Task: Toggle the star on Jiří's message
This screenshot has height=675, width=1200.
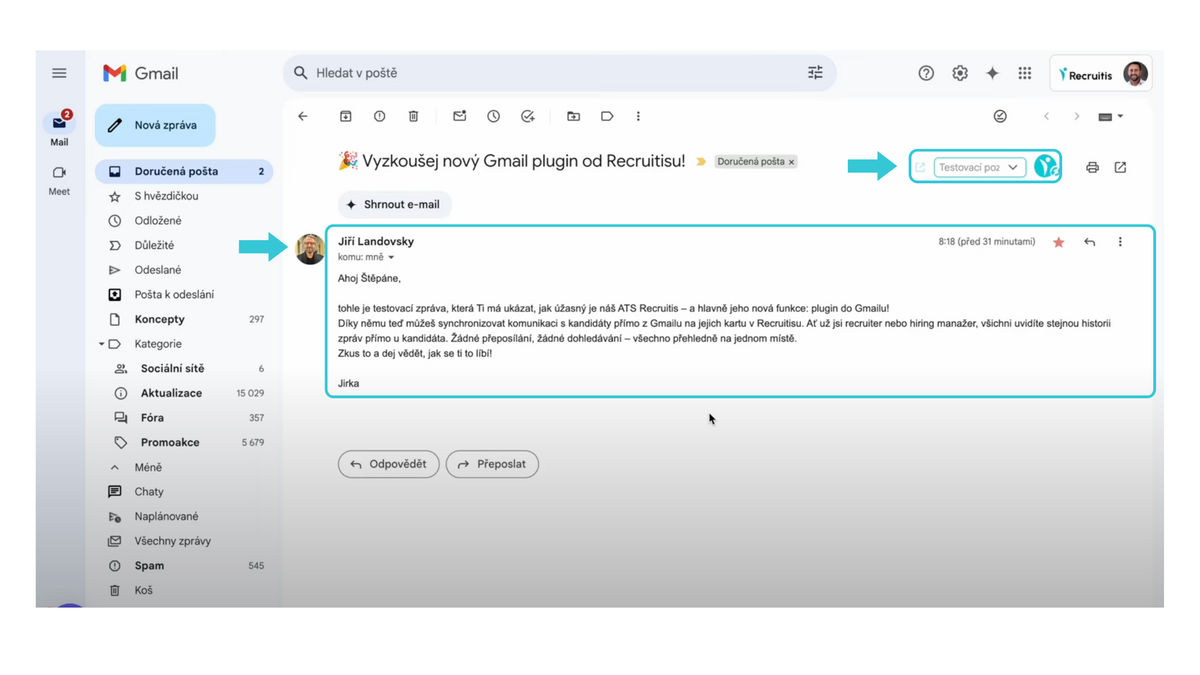Action: (x=1058, y=242)
